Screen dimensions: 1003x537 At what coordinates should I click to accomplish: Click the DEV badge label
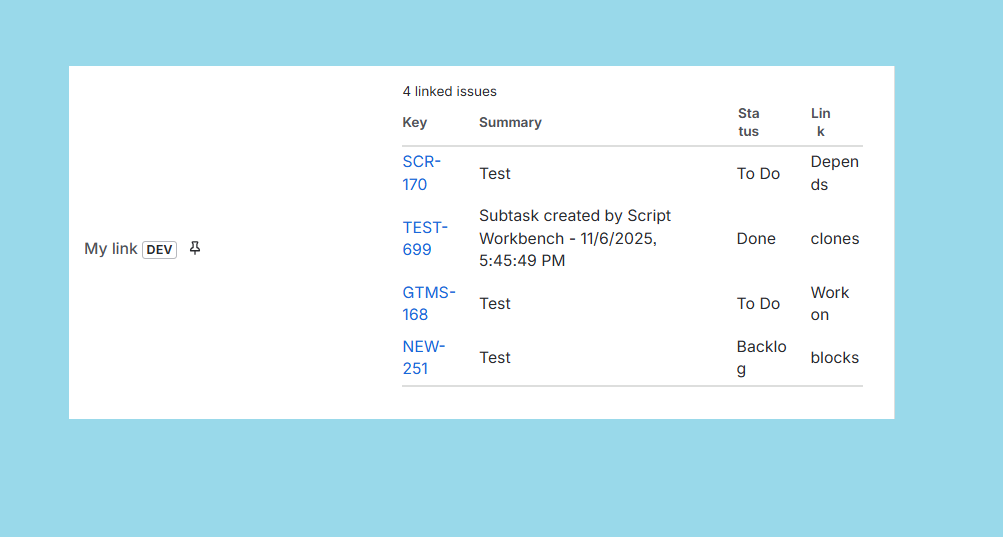point(159,249)
